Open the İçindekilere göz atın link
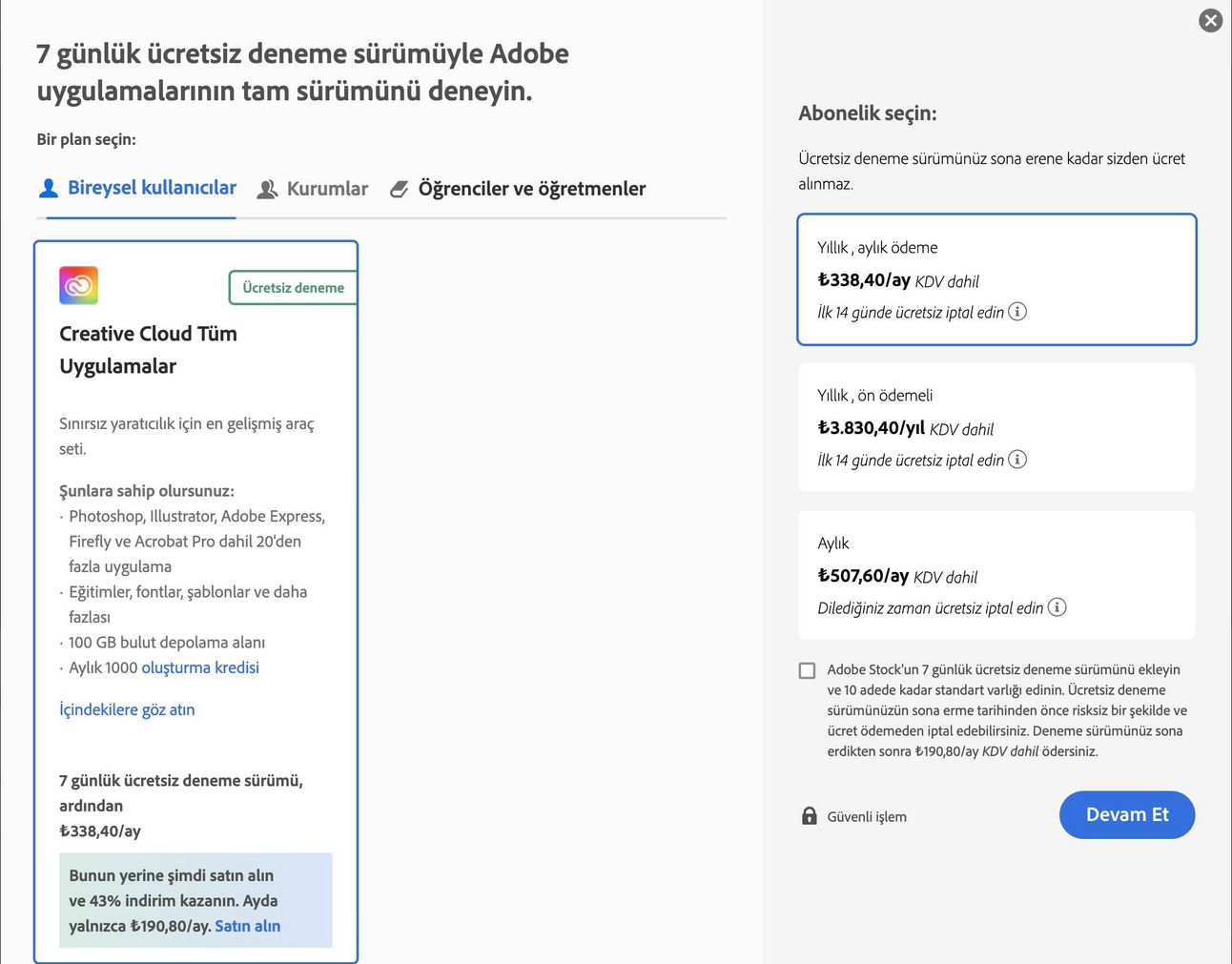This screenshot has width=1232, height=964. pyautogui.click(x=127, y=709)
